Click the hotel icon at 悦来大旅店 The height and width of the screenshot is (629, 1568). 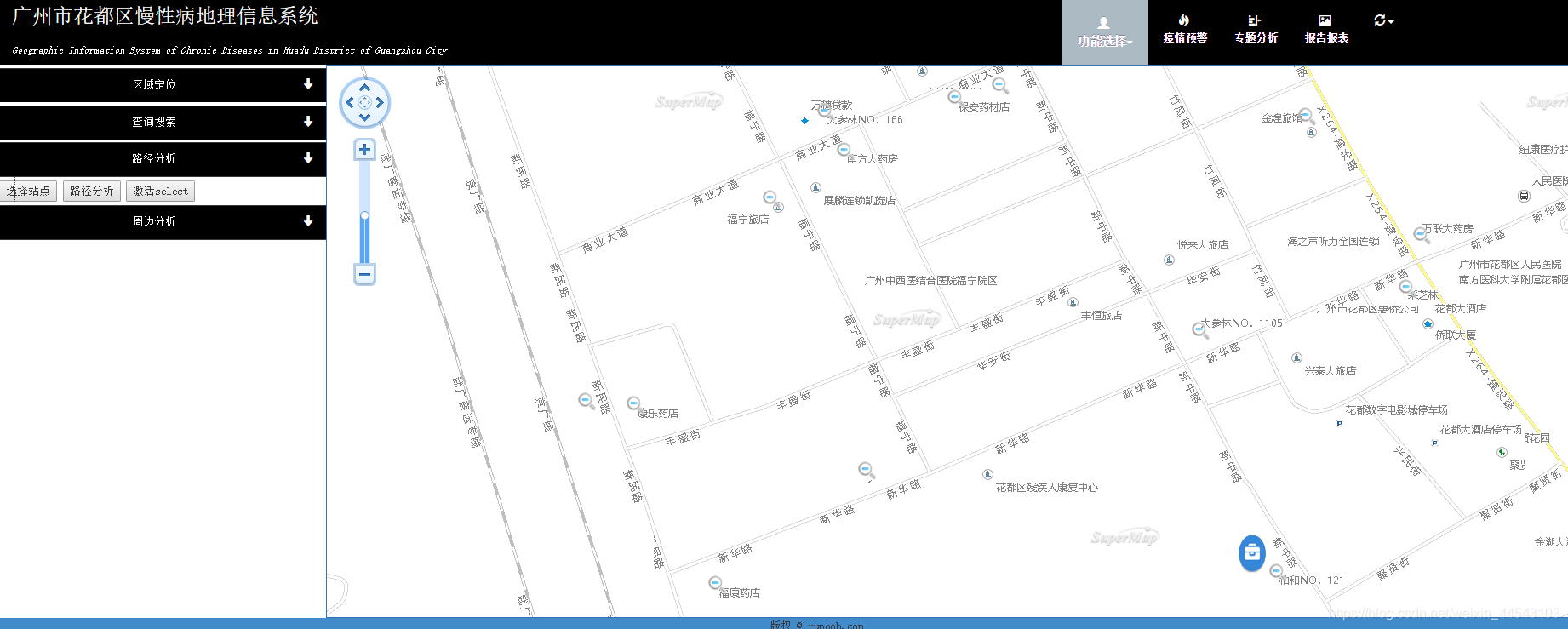1170,260
